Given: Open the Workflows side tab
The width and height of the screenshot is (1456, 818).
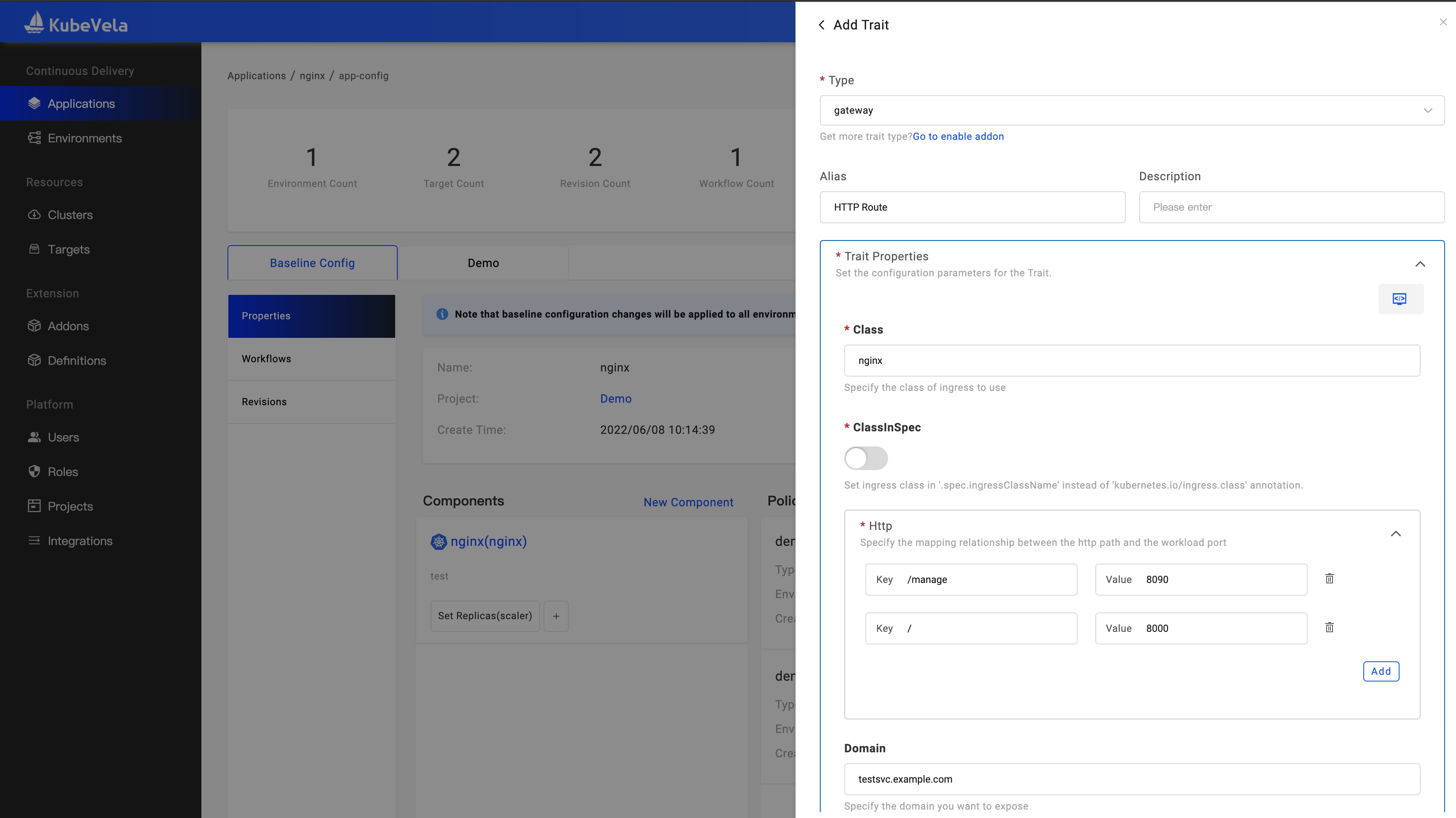Looking at the screenshot, I should click(x=266, y=359).
